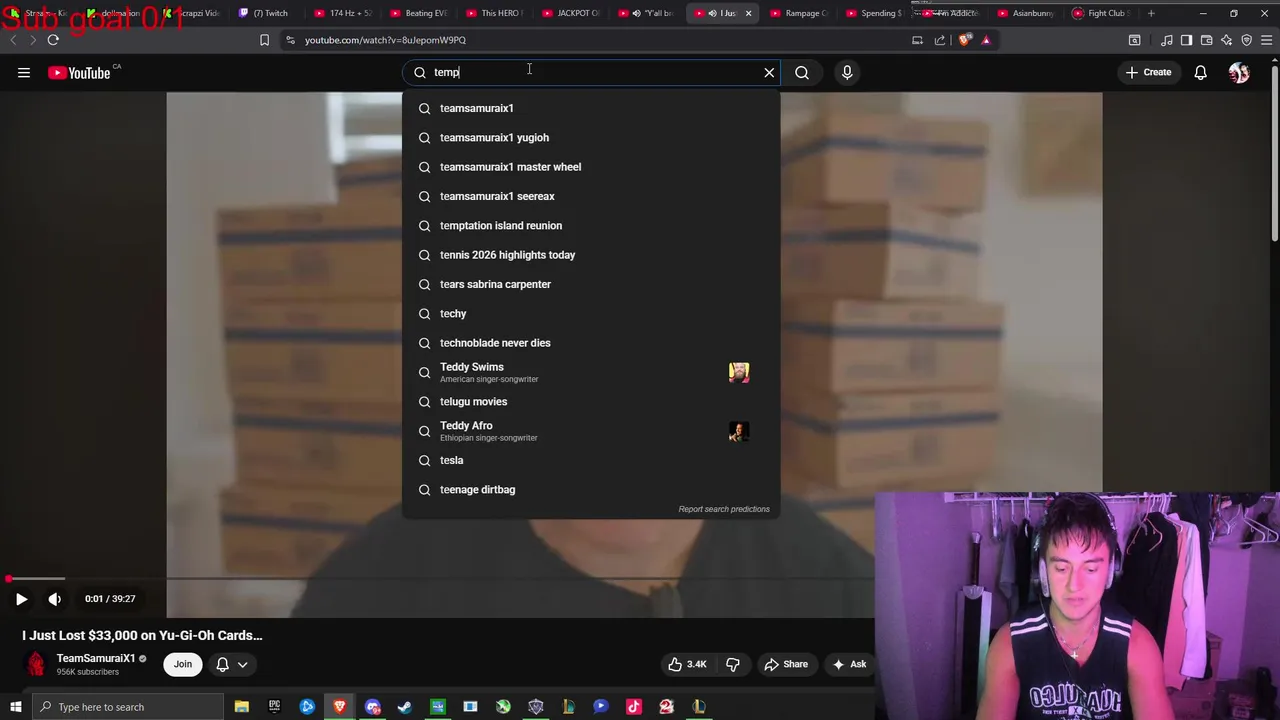1280x720 pixels.
Task: Open the Windows Start menu
Action: [x=15, y=707]
